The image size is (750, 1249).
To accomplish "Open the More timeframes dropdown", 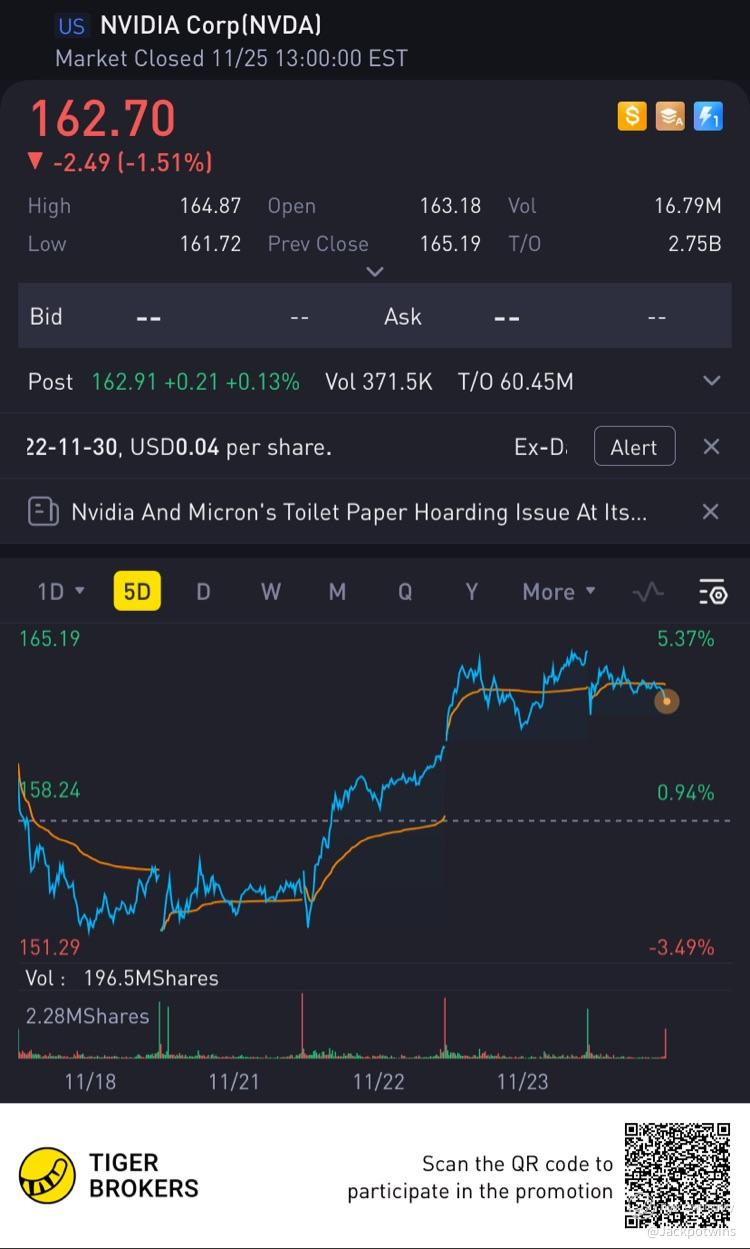I will tap(558, 592).
